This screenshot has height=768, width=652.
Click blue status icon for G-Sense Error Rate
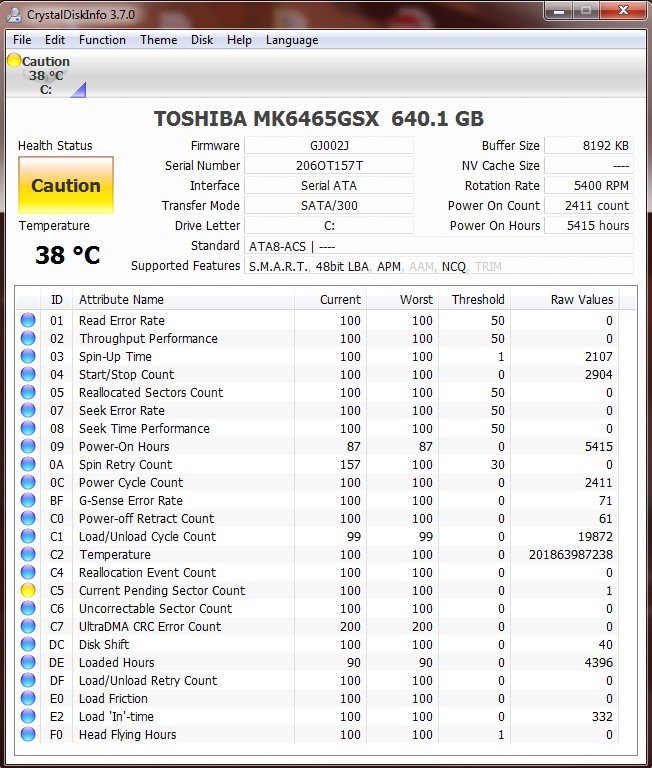[28, 500]
